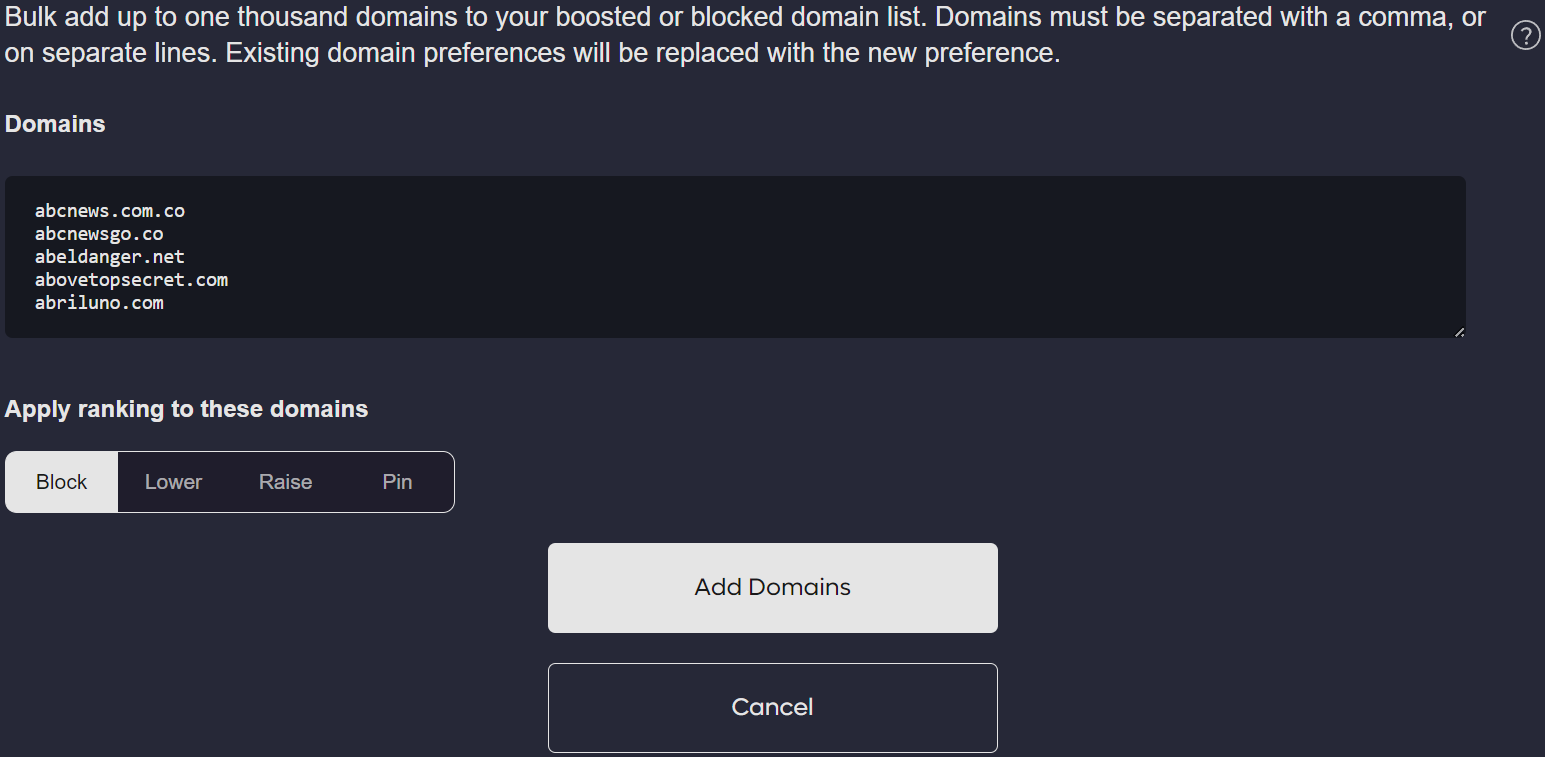Image resolution: width=1545 pixels, height=757 pixels.
Task: Click the Domains field label
Action: point(55,124)
